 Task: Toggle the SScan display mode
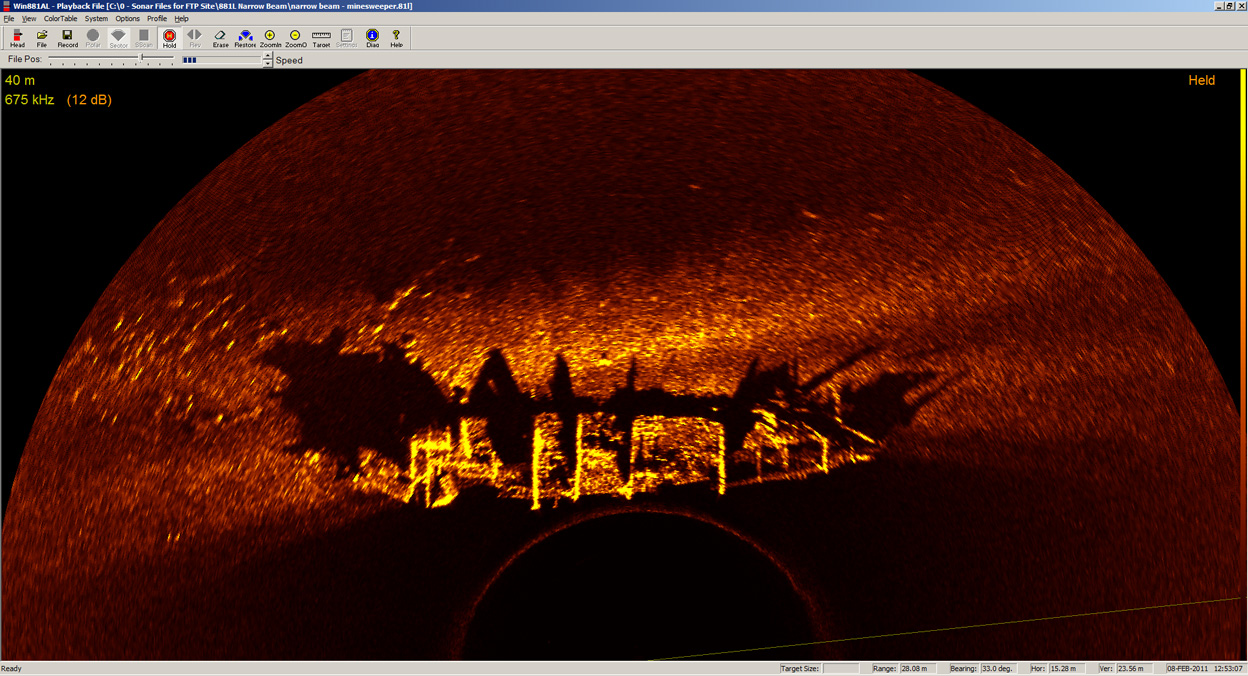[x=143, y=37]
